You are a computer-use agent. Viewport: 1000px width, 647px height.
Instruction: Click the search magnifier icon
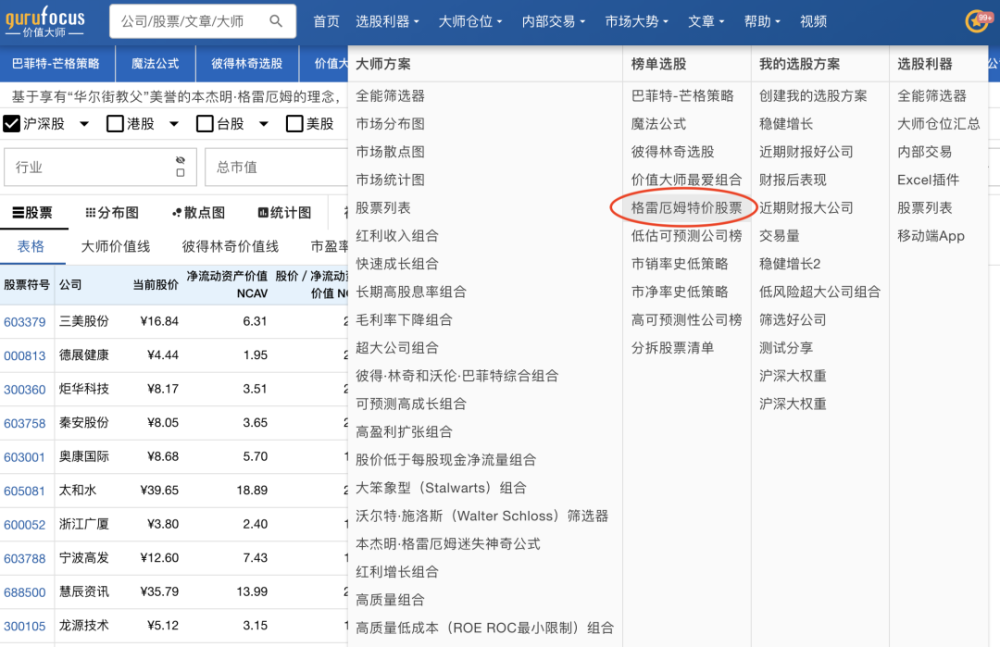[x=276, y=21]
